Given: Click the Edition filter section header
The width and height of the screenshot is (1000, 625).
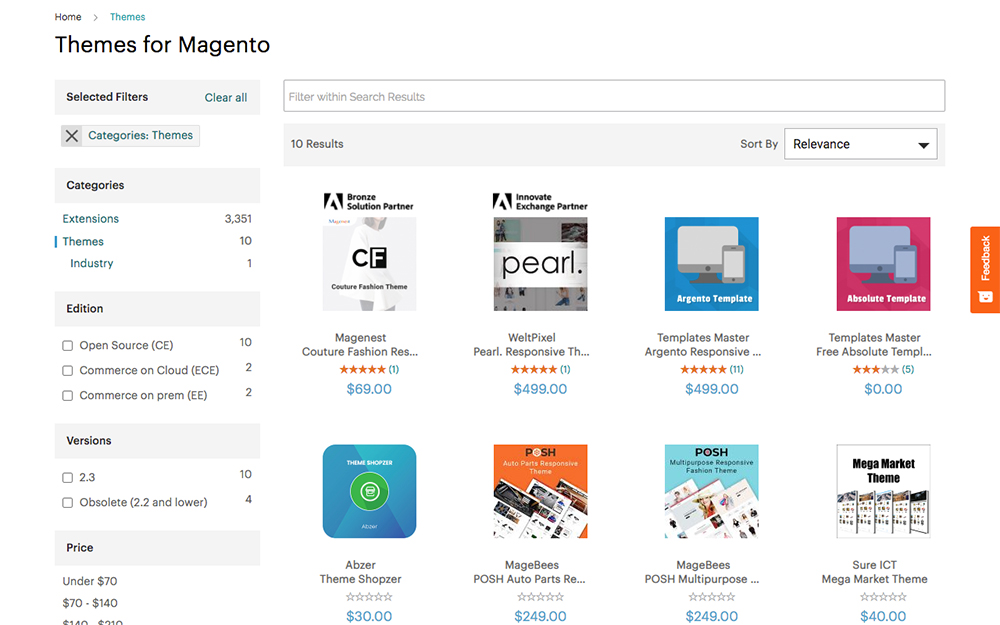Looking at the screenshot, I should (x=158, y=309).
